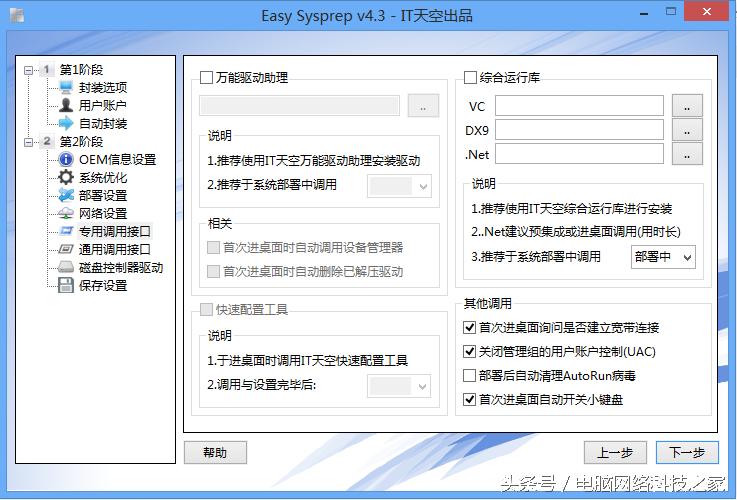
Task: Minimize the Easy Sysprep window
Action: 644,12
